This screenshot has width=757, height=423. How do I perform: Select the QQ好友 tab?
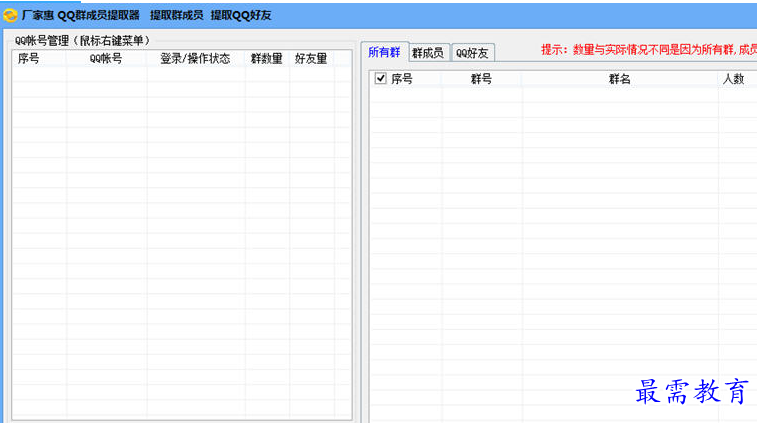pyautogui.click(x=472, y=53)
